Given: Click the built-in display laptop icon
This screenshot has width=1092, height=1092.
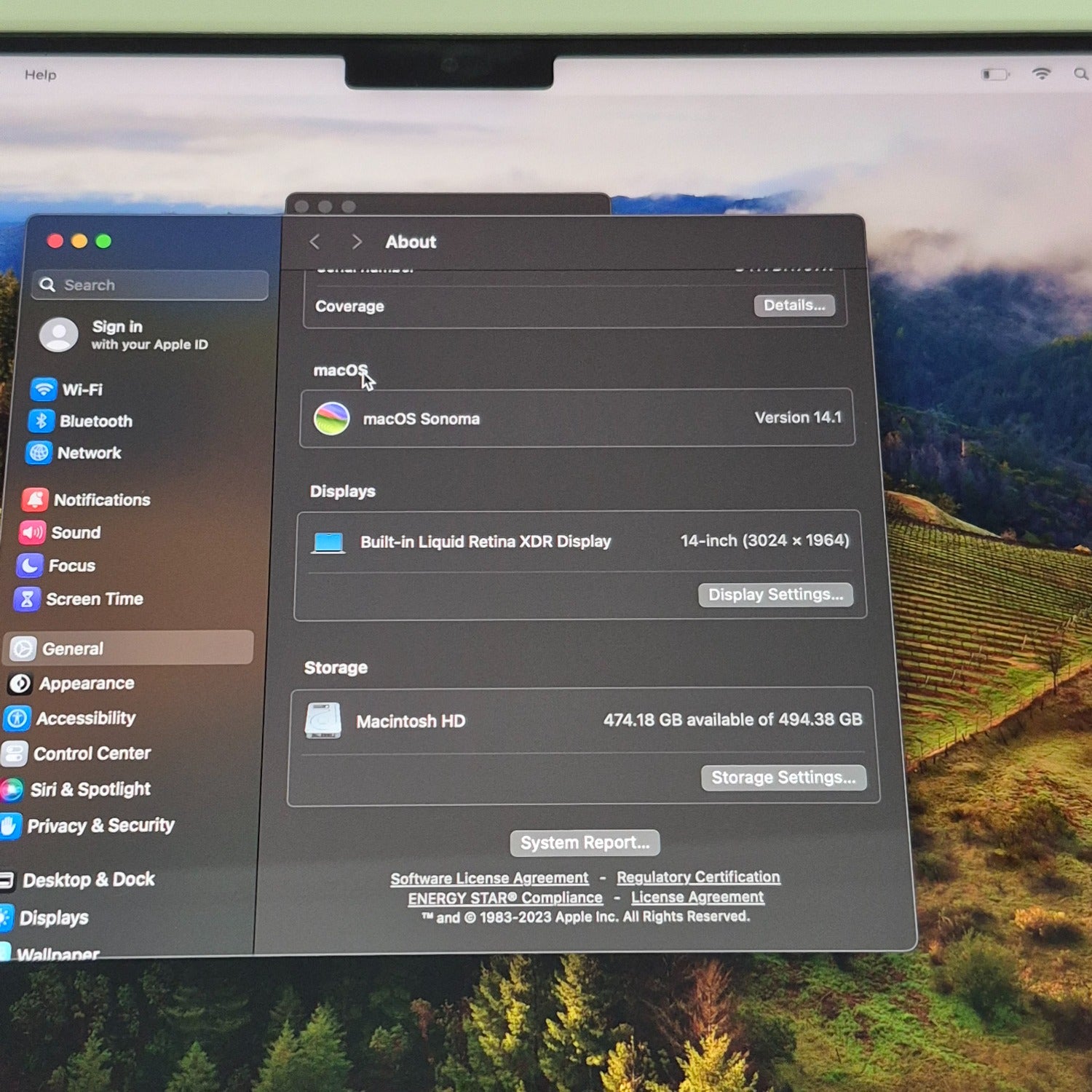Looking at the screenshot, I should (328, 542).
